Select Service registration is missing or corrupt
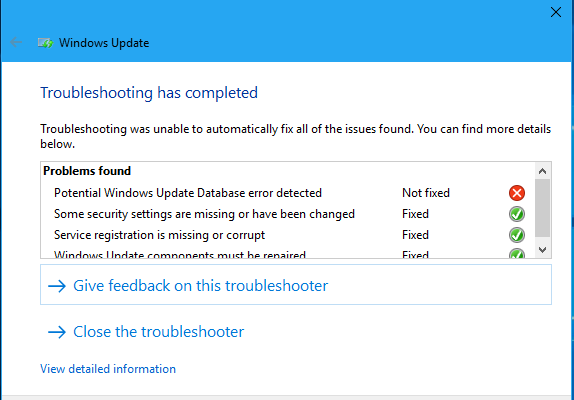Screen dimensions: 574x400 (159, 235)
